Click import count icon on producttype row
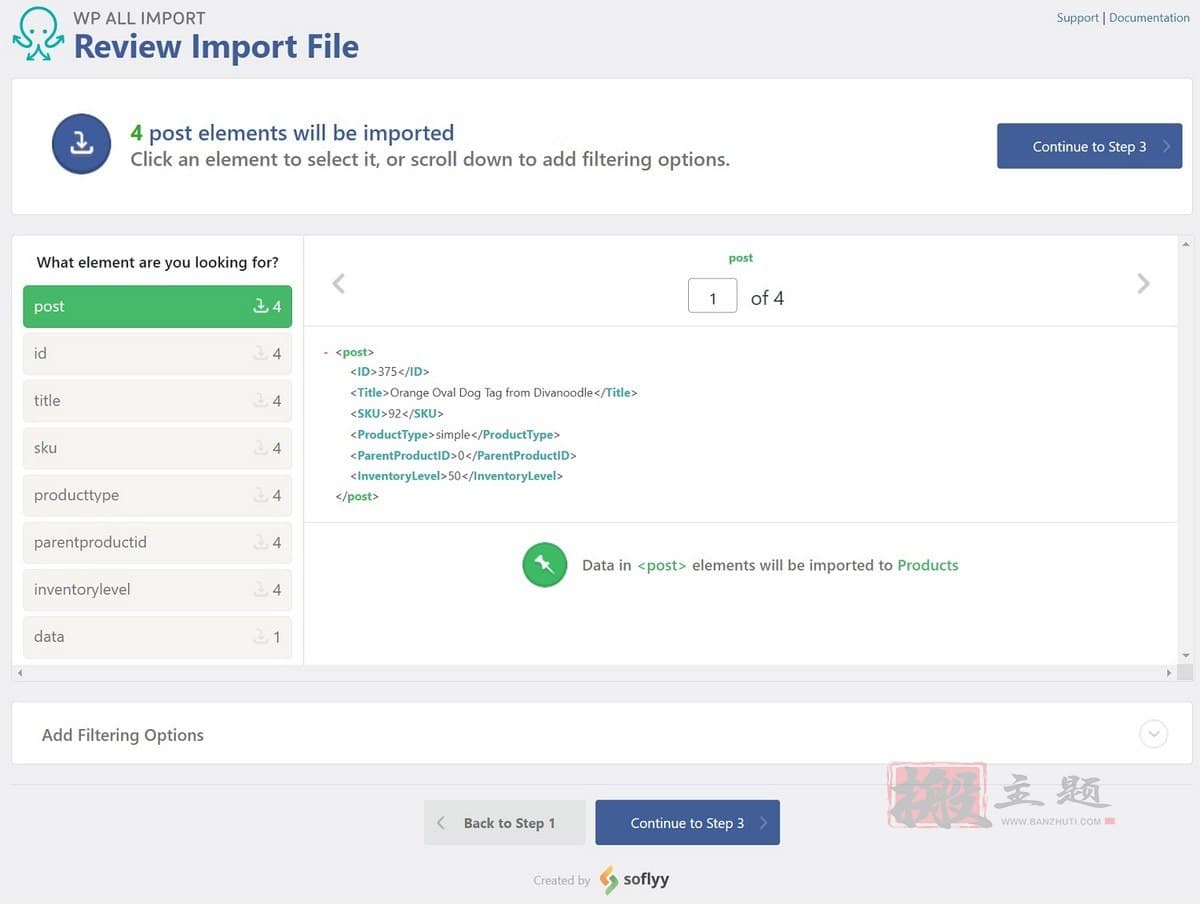 pos(261,495)
